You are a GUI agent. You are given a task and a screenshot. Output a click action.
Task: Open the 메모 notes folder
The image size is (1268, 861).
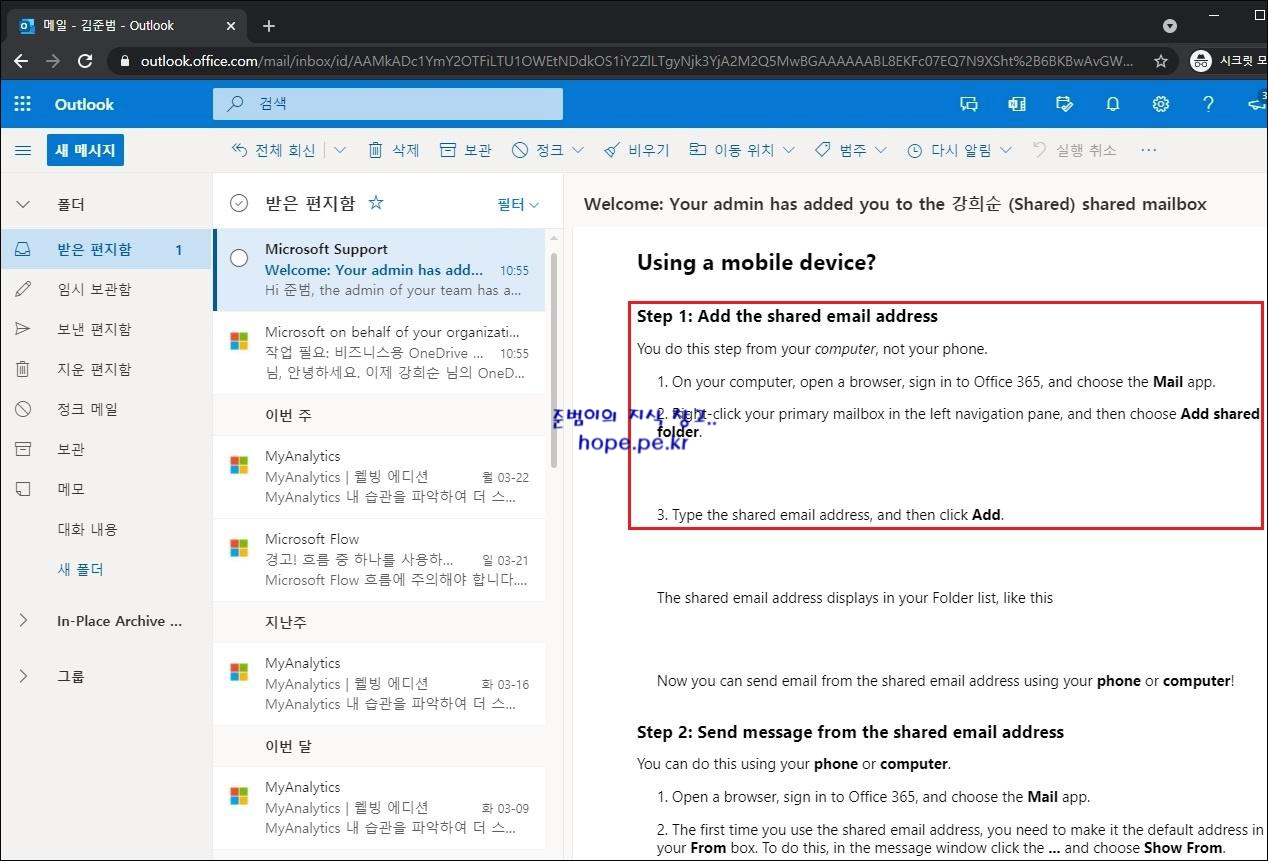pos(106,489)
